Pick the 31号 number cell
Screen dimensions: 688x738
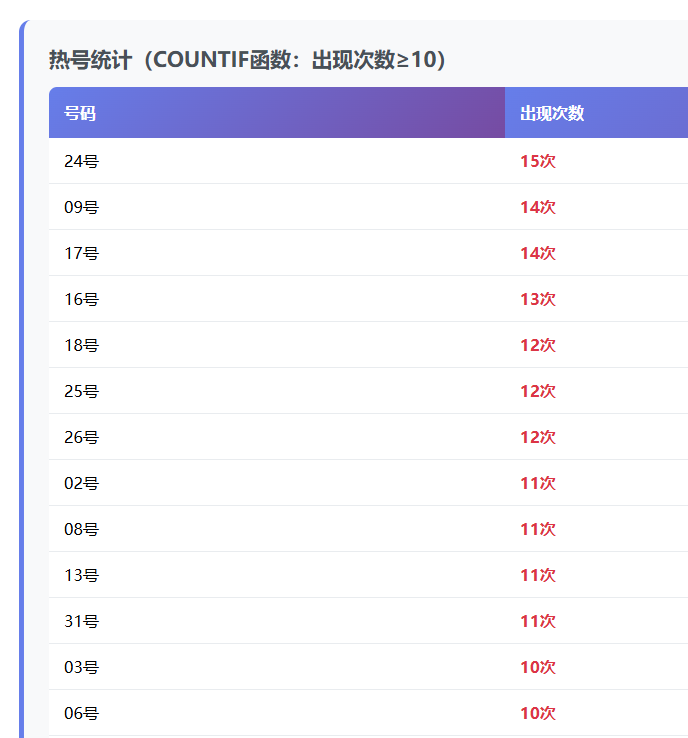point(82,621)
